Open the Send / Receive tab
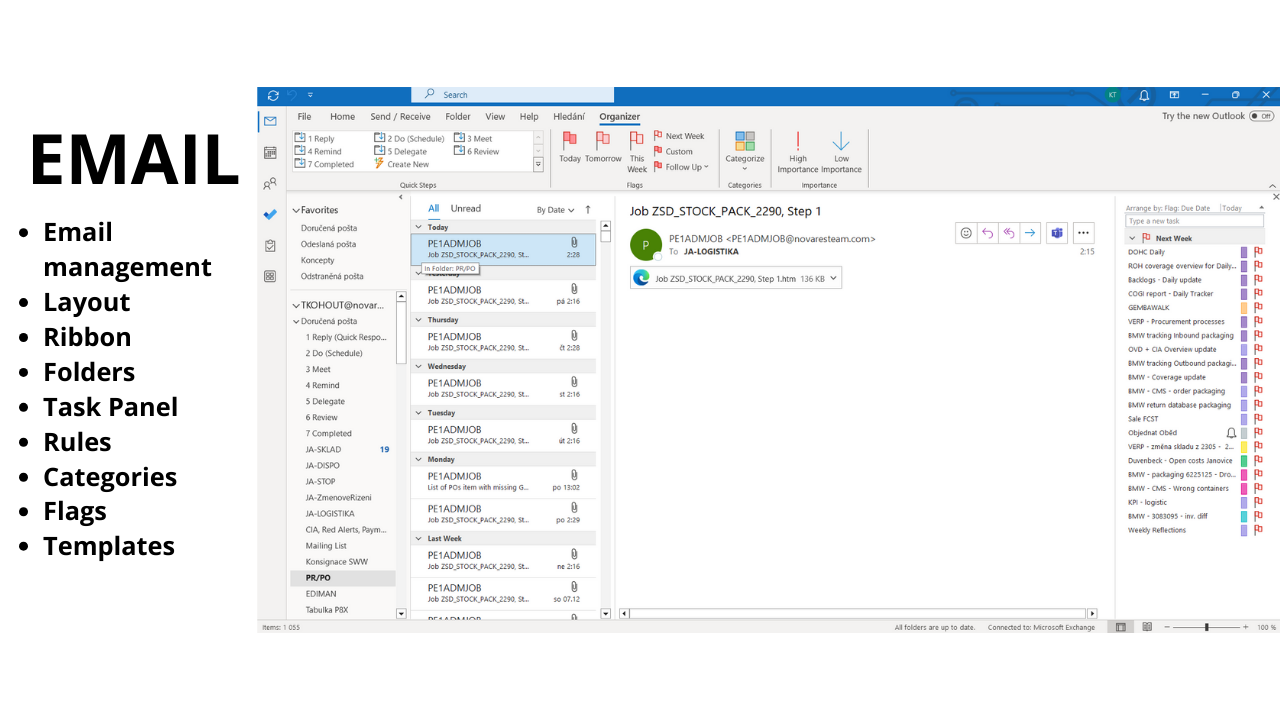This screenshot has height=720, width=1280. coord(400,117)
